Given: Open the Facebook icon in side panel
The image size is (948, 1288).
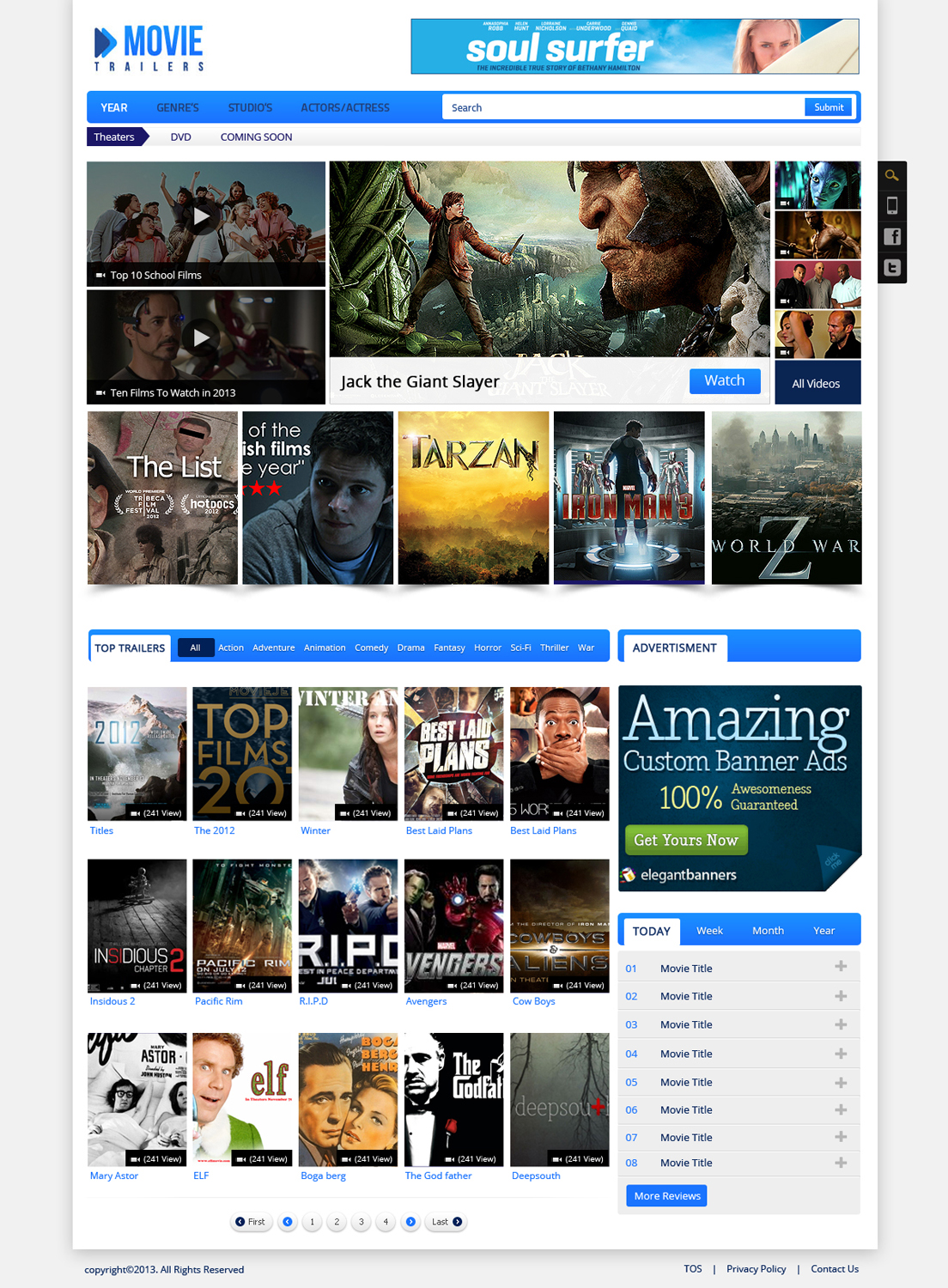Looking at the screenshot, I should [892, 237].
